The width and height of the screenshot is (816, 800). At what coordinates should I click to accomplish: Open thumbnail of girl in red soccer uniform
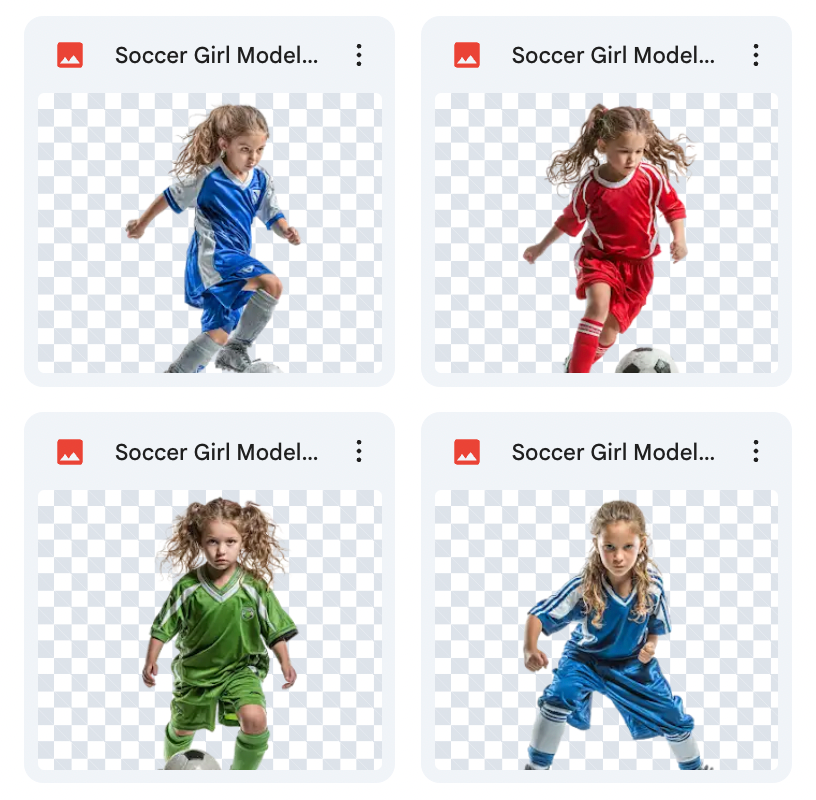606,233
